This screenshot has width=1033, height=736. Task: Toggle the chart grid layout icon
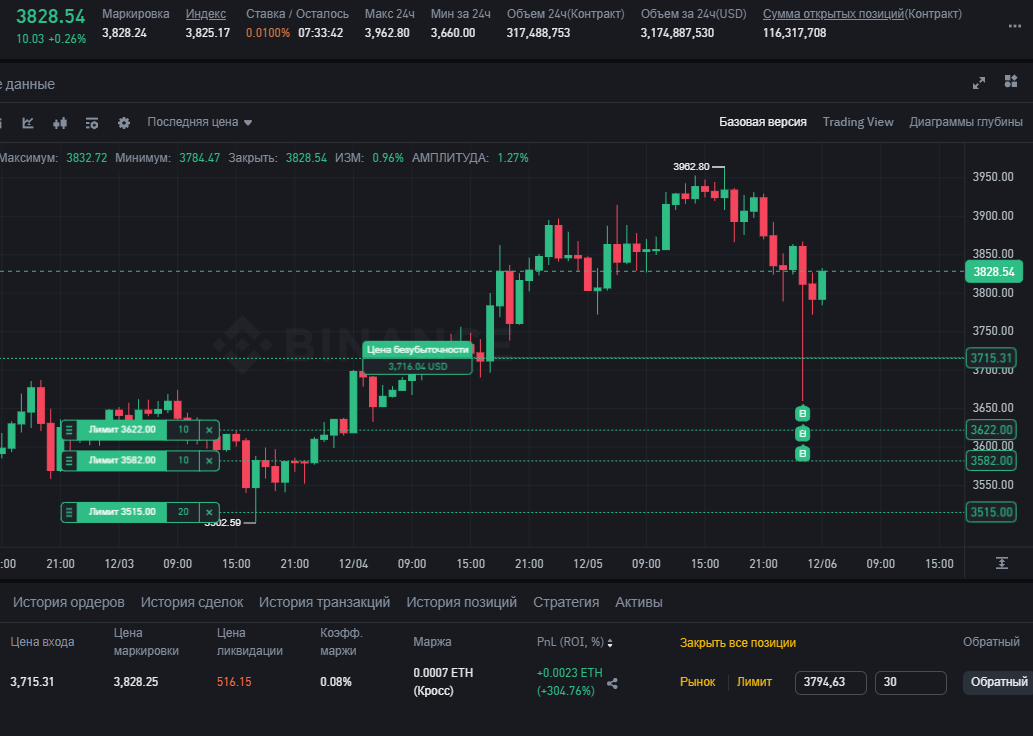click(x=1014, y=84)
